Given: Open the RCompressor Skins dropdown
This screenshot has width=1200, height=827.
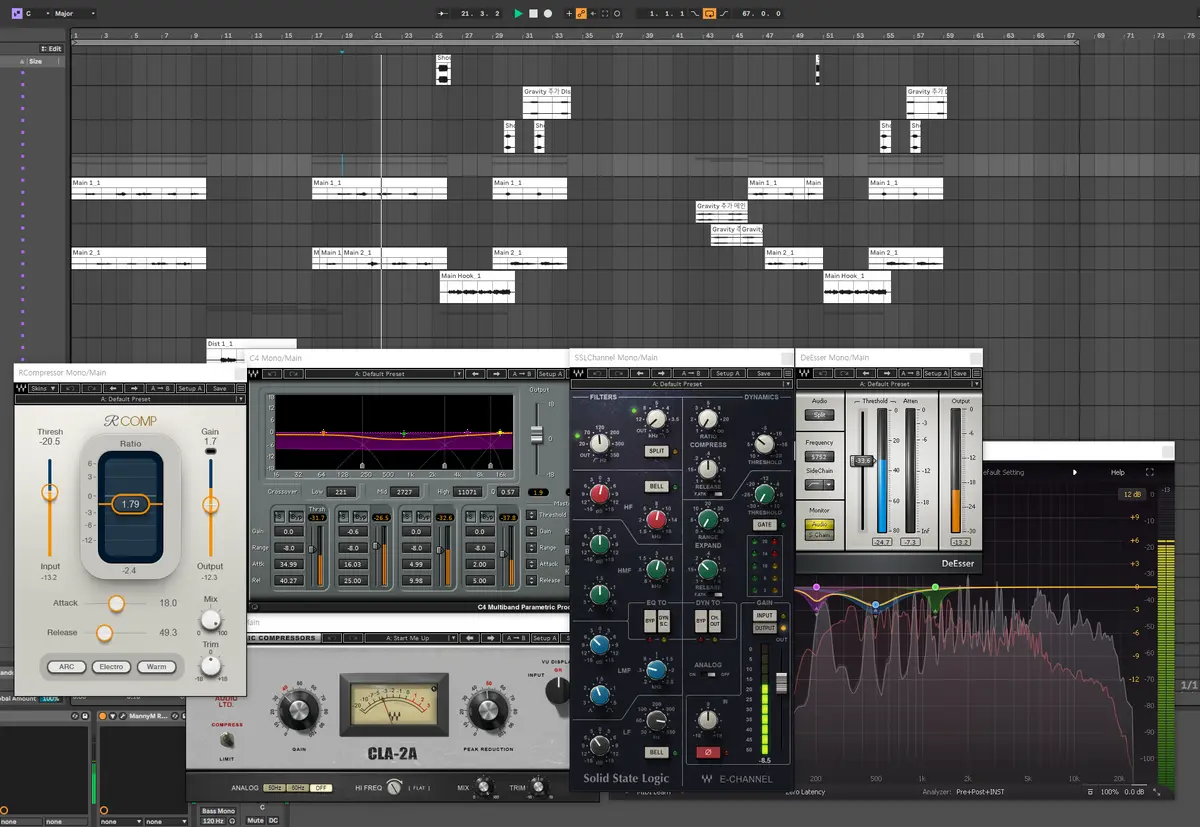Looking at the screenshot, I should point(44,388).
